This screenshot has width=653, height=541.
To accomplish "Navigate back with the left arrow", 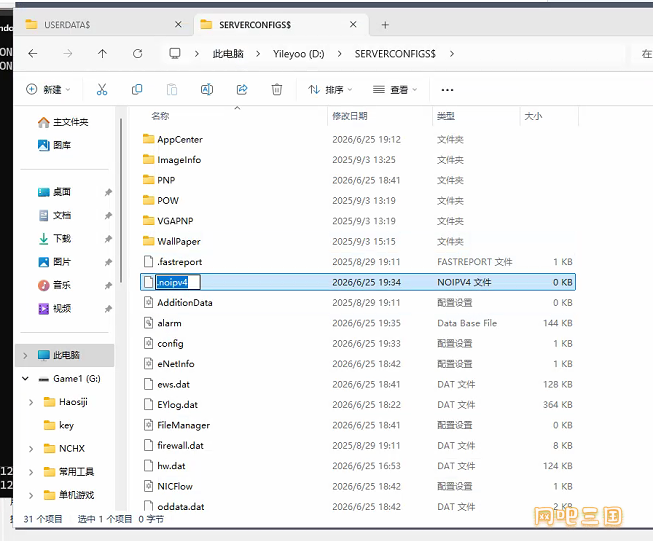I will tap(32, 54).
